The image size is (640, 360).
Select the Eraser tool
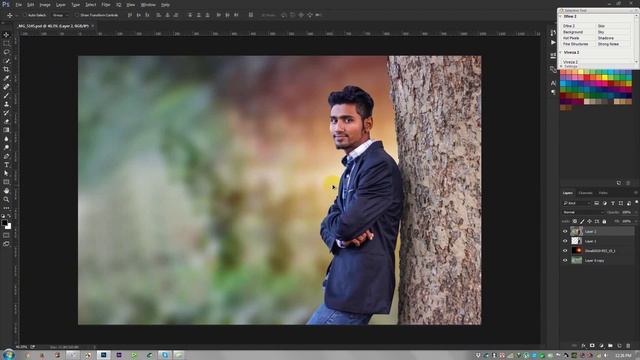point(6,121)
